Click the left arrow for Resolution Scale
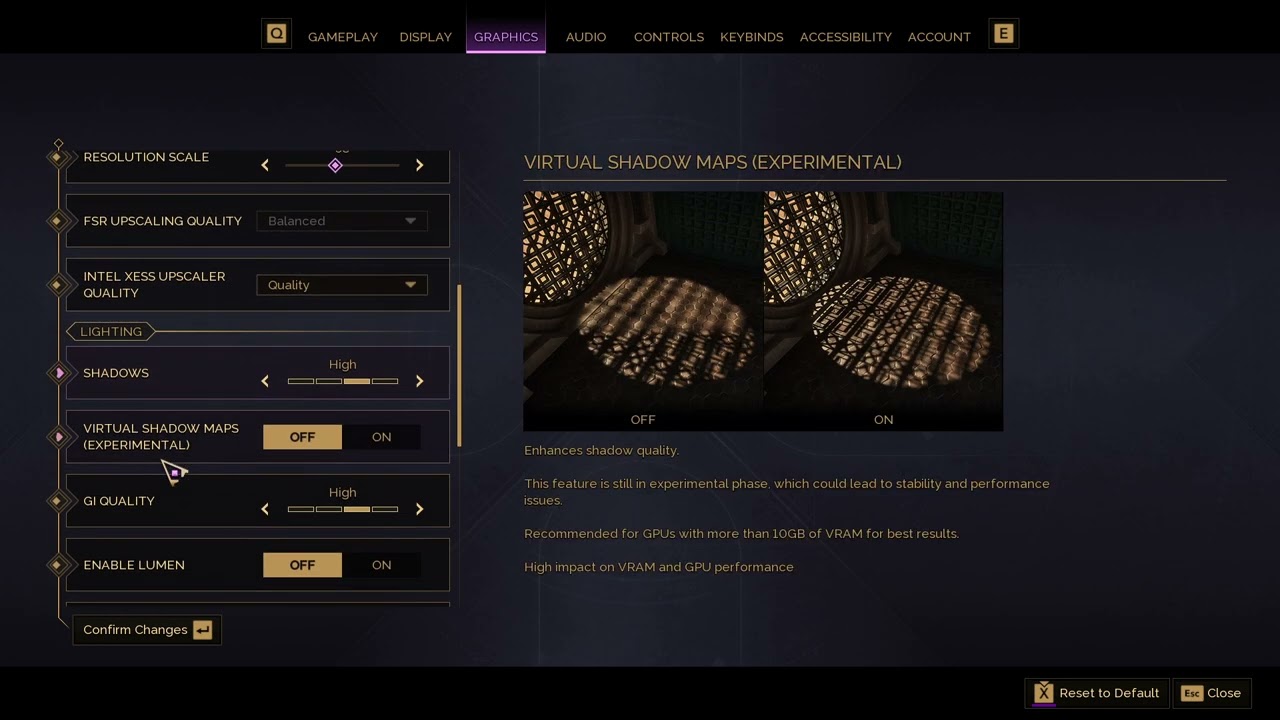Screen dimensions: 1280x720 (265, 165)
